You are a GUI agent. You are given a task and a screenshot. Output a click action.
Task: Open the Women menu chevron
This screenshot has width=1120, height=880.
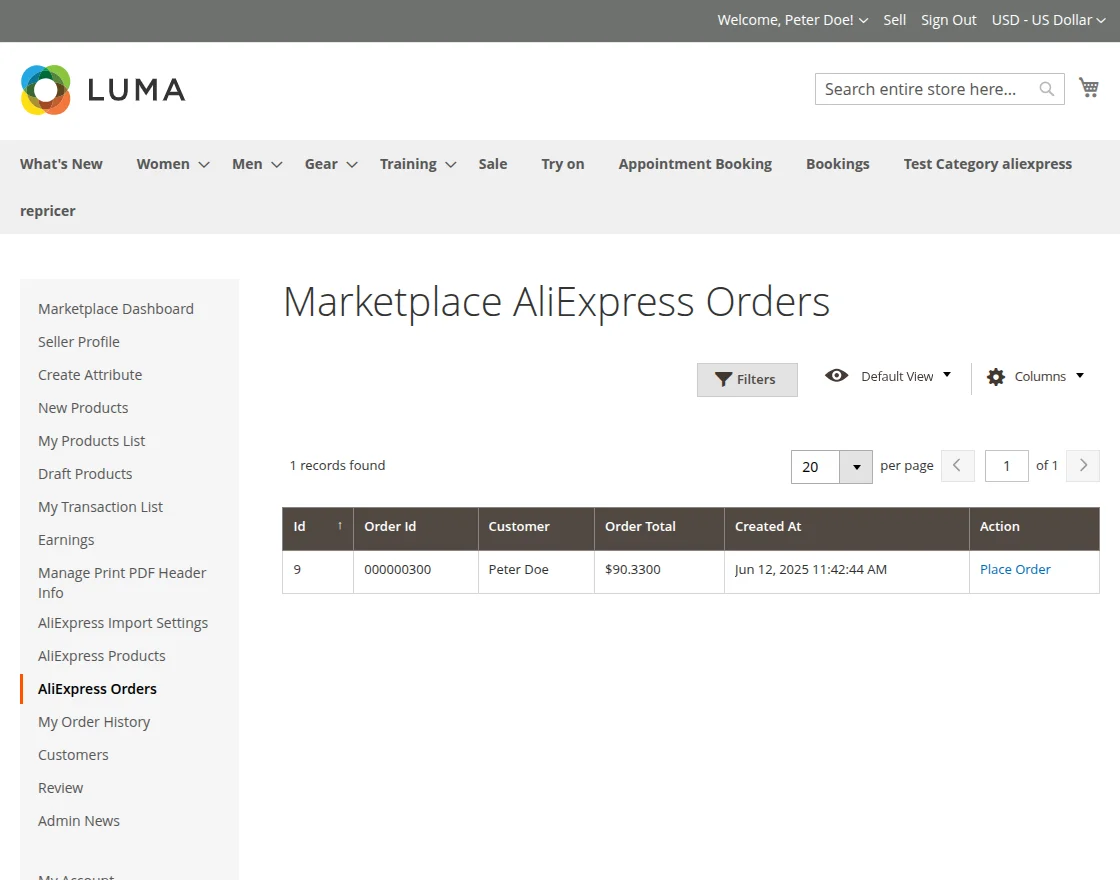pos(203,164)
